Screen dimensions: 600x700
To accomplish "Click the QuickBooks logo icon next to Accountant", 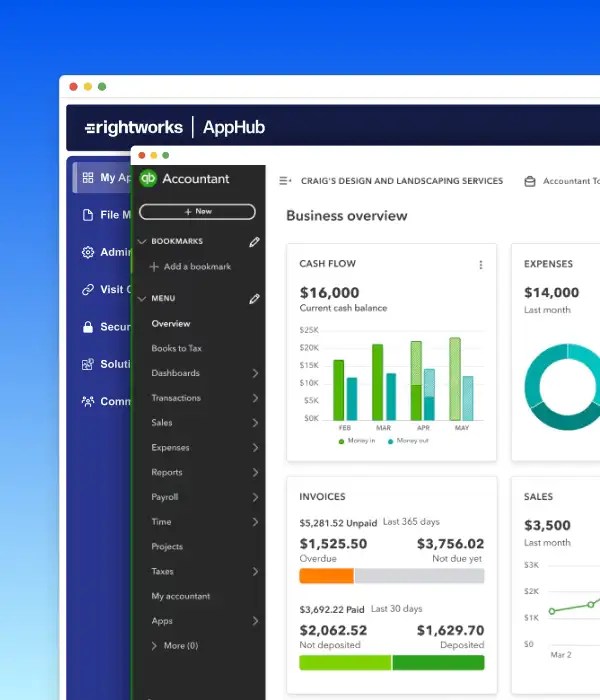I will 148,179.
